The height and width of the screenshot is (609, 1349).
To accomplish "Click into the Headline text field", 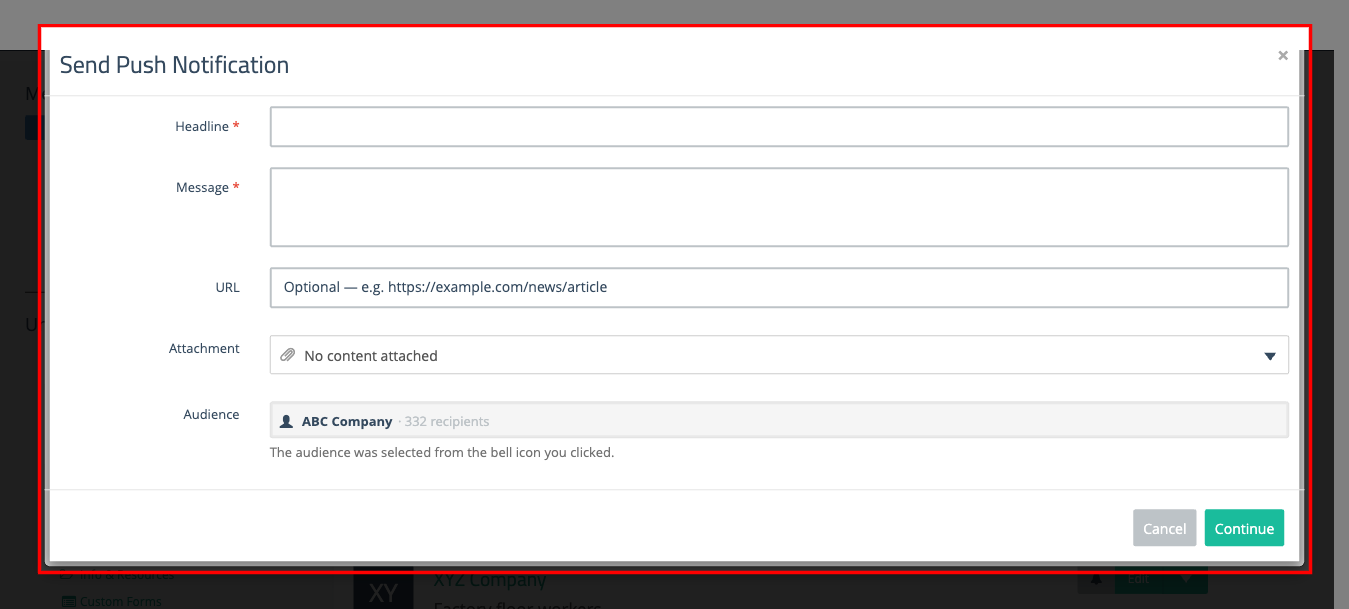I will [778, 126].
